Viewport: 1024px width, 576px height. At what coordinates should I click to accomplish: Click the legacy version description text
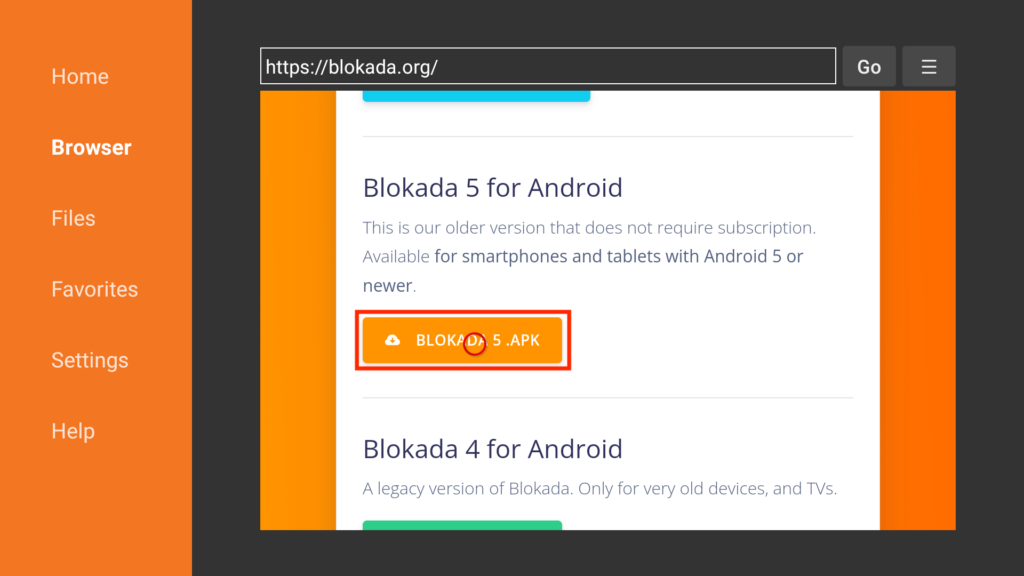pos(607,488)
